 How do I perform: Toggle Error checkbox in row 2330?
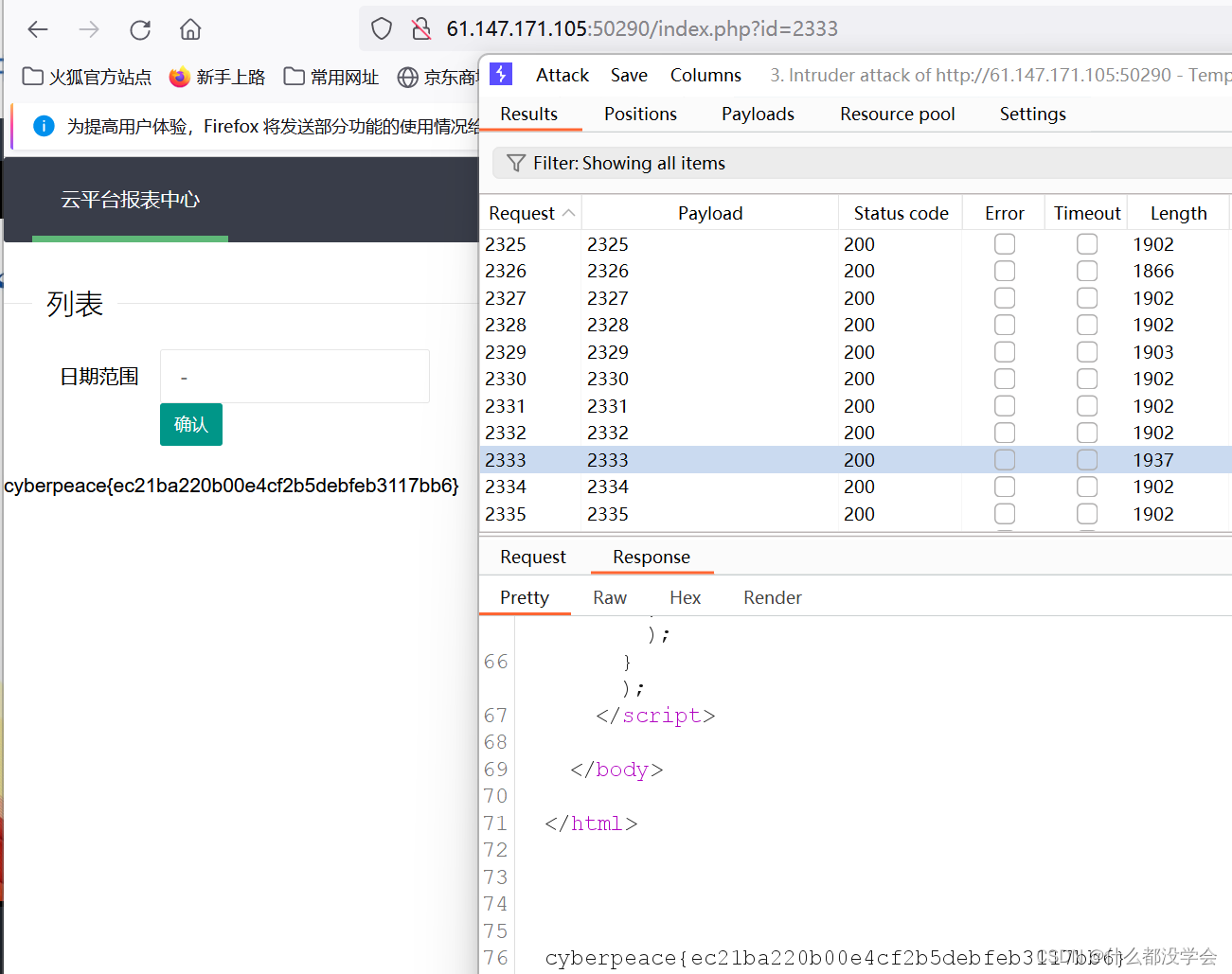1005,379
